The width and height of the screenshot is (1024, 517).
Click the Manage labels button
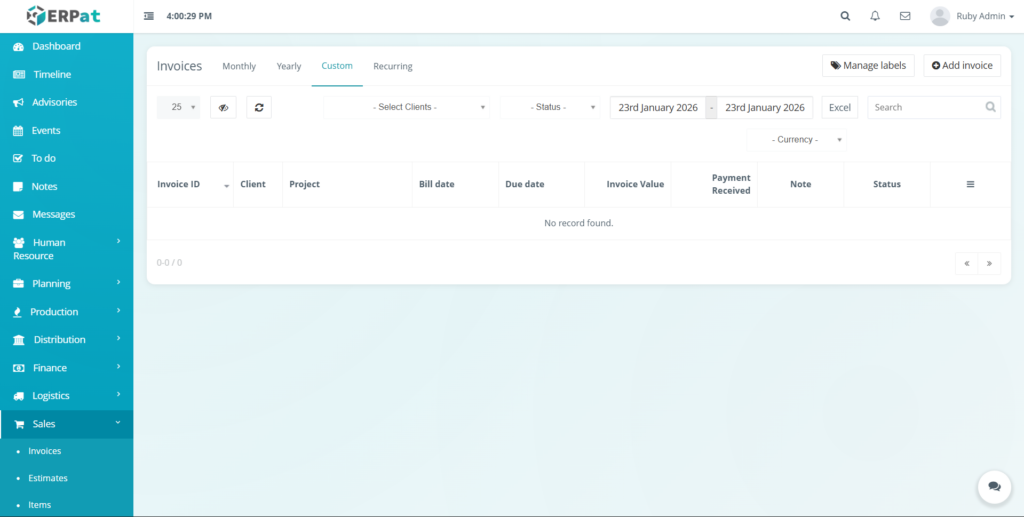tap(868, 66)
